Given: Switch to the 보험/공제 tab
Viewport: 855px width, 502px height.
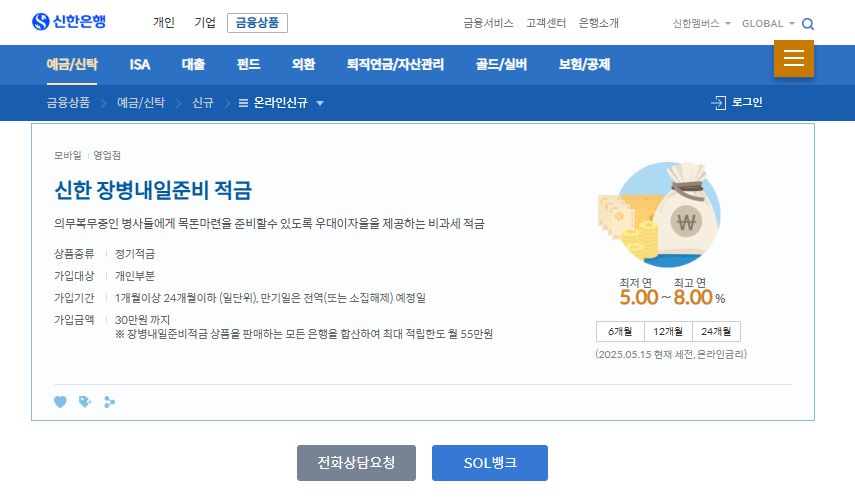Looking at the screenshot, I should 584,64.
